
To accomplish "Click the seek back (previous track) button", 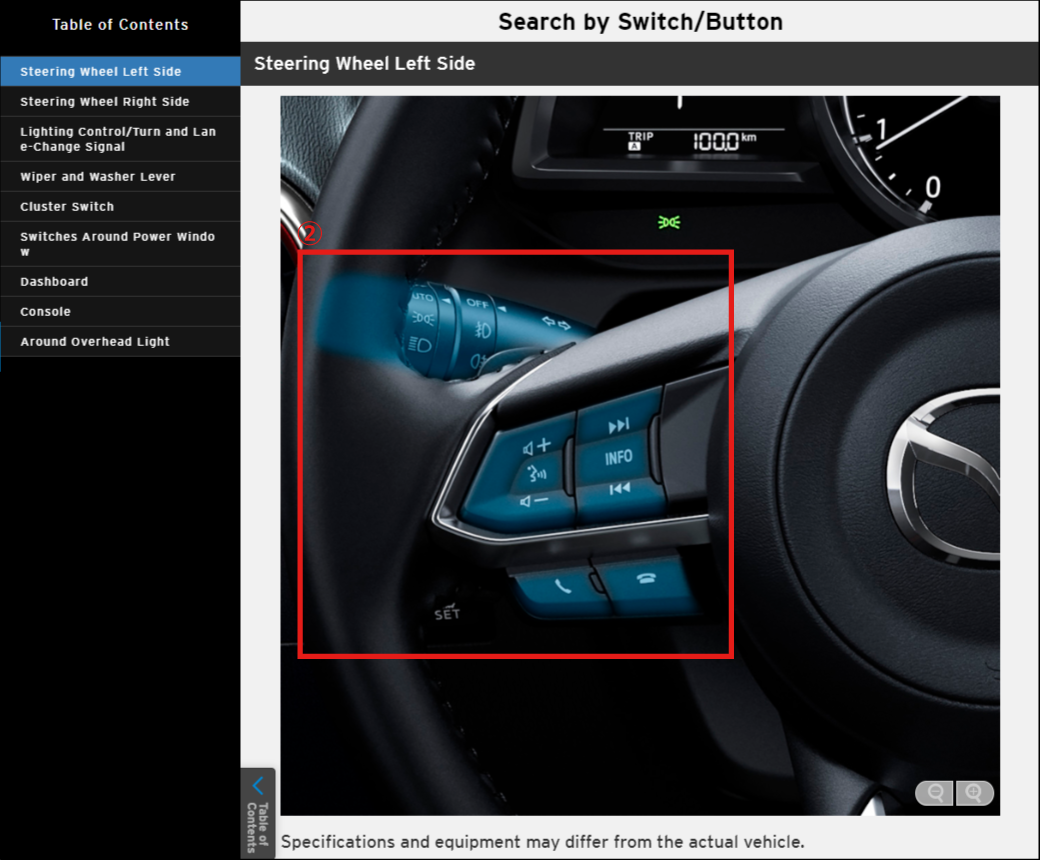I will 619,489.
